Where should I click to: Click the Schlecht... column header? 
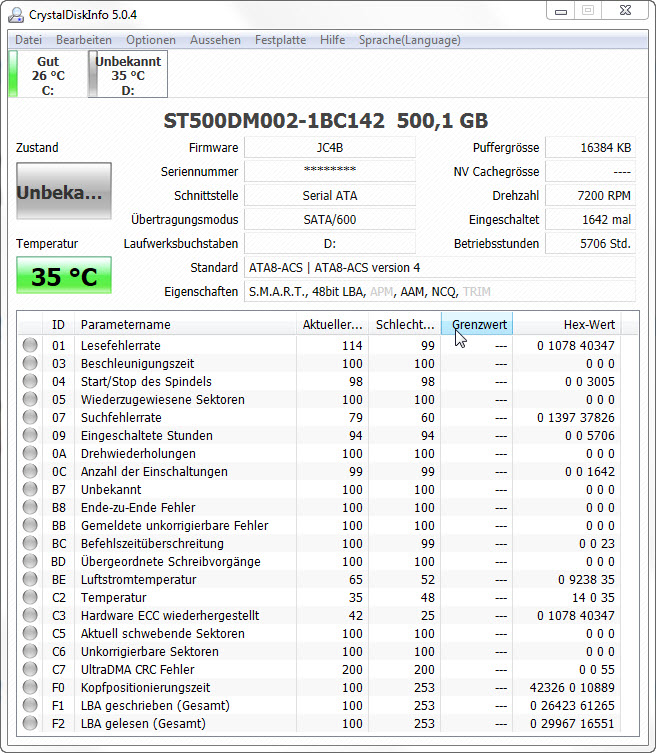point(405,325)
